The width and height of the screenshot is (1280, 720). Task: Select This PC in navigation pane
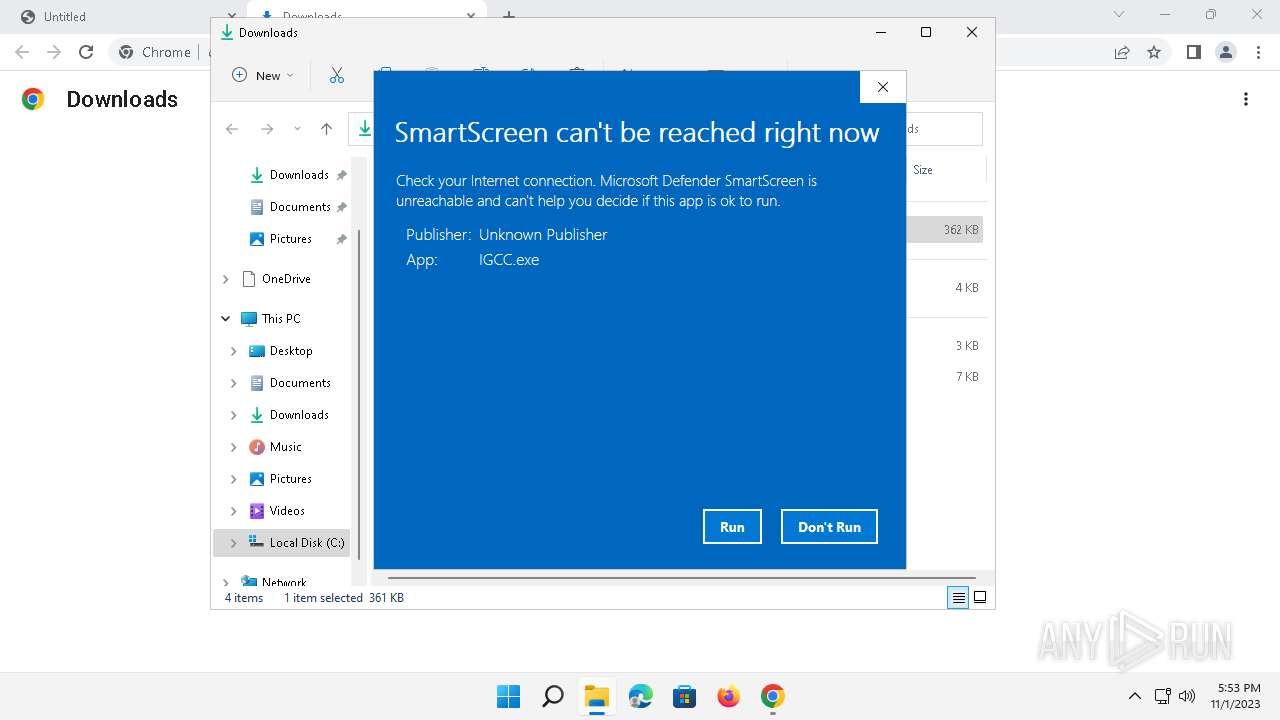tap(271, 319)
